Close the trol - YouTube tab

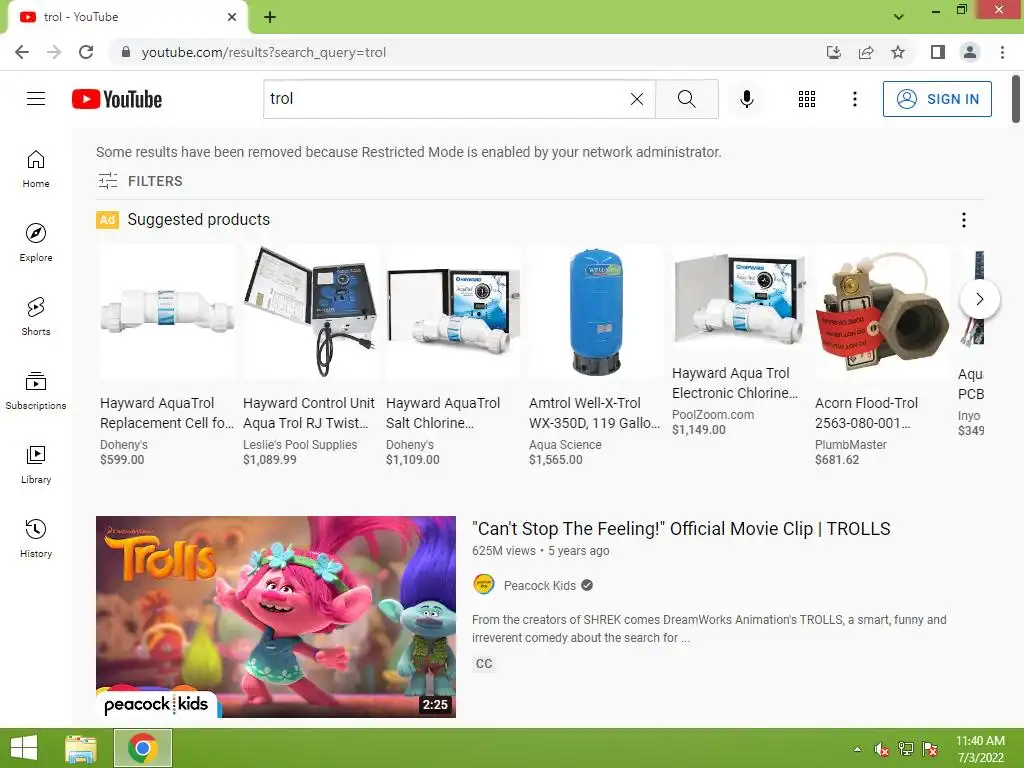coord(232,17)
